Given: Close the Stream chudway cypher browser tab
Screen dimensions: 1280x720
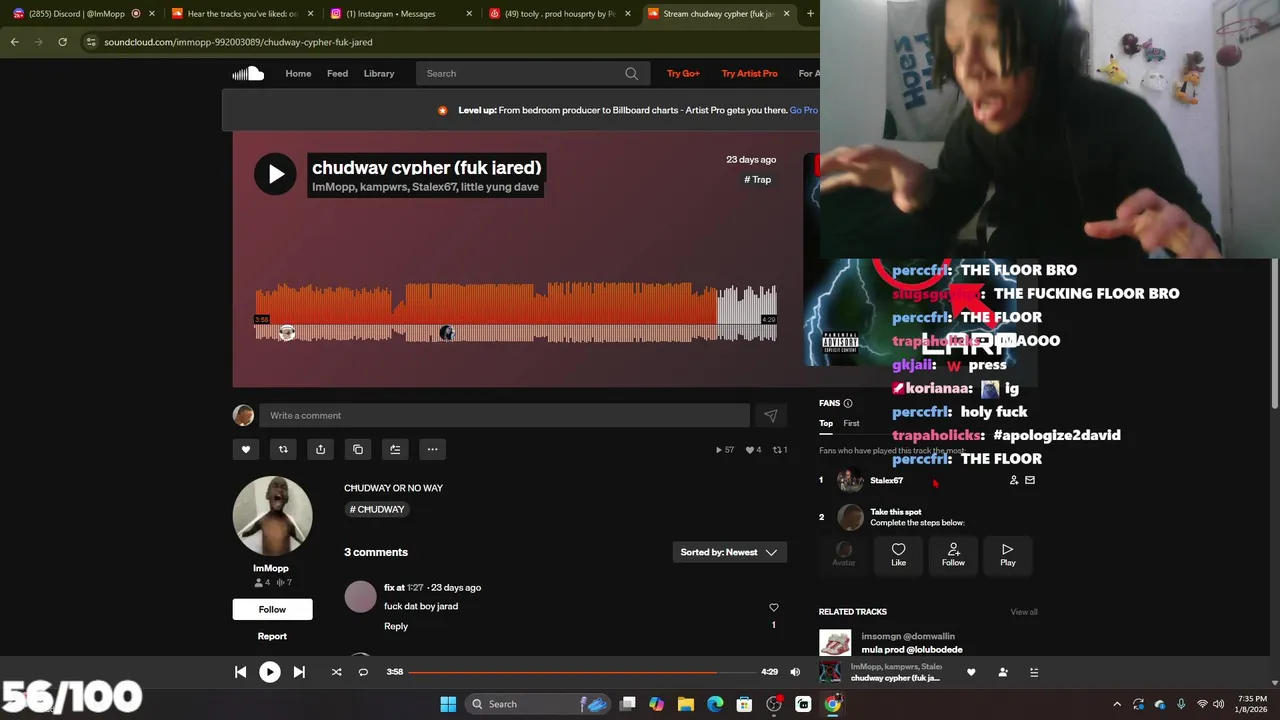Looking at the screenshot, I should click(x=786, y=14).
